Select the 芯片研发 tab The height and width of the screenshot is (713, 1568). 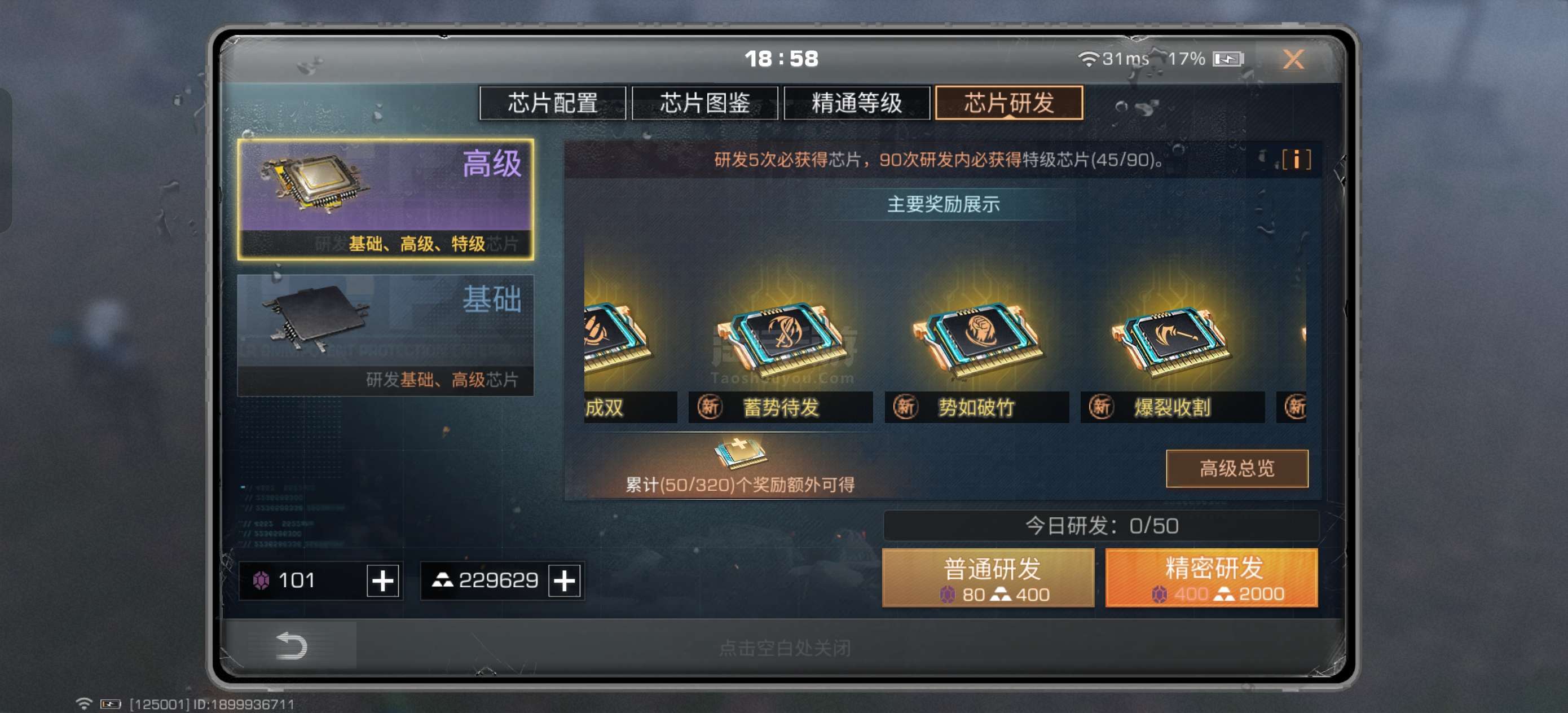point(1009,103)
